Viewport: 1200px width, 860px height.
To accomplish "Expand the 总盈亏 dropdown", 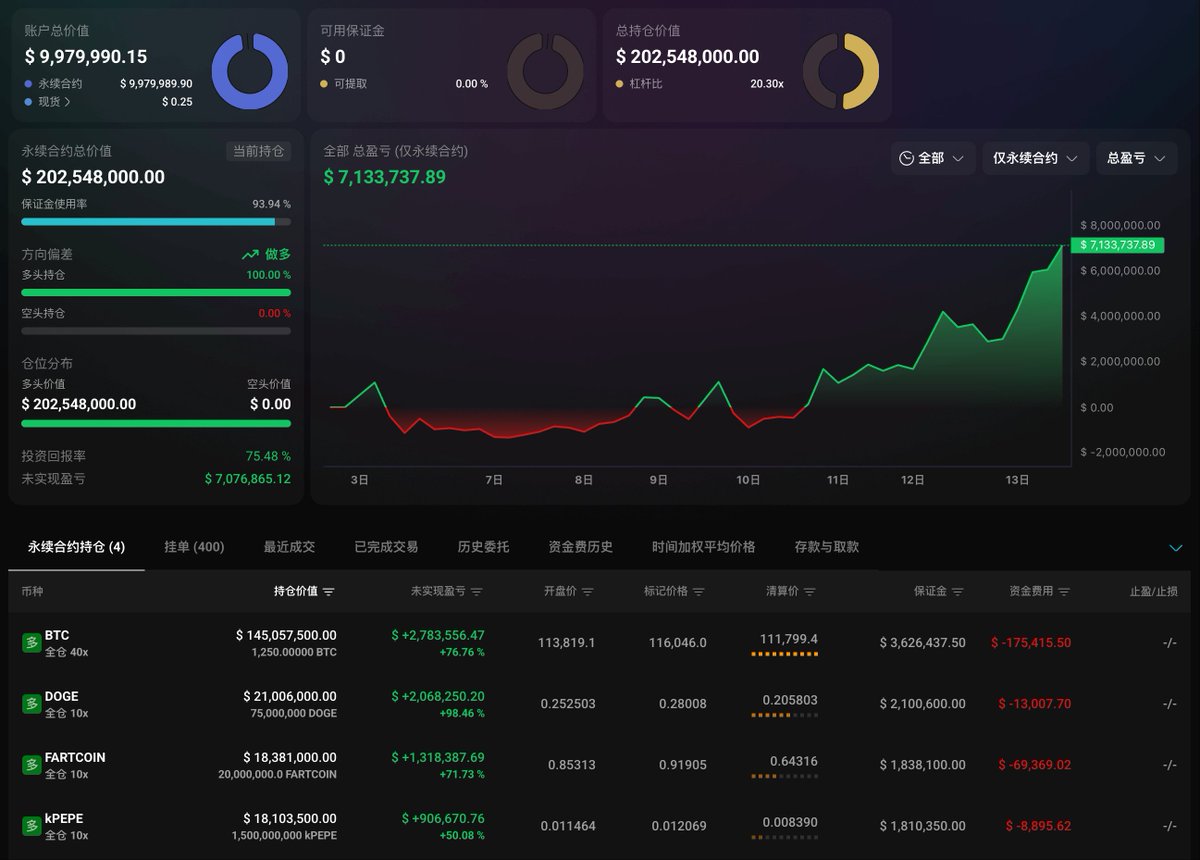I will [1137, 158].
